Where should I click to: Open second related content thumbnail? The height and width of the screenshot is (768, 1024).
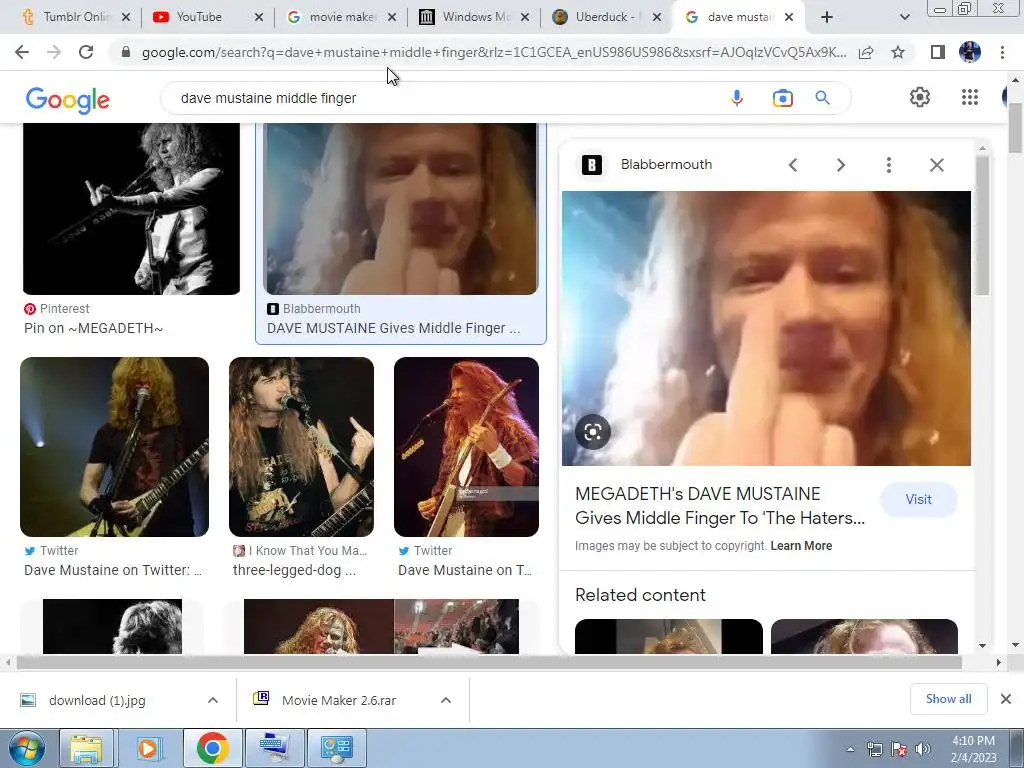(x=864, y=636)
